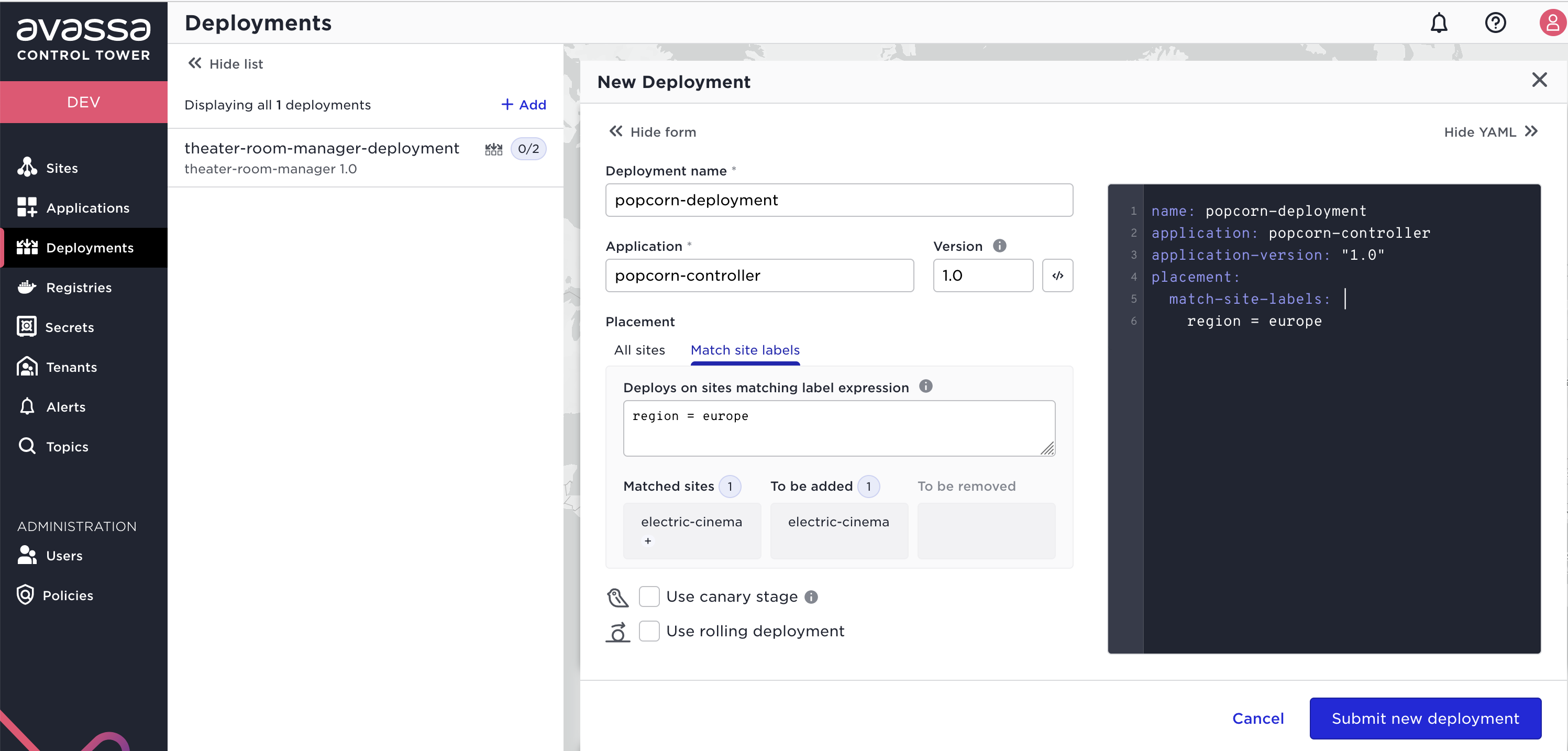Click YAML line application-version "1.0"
This screenshot has width=1568, height=751.
pyautogui.click(x=1267, y=255)
